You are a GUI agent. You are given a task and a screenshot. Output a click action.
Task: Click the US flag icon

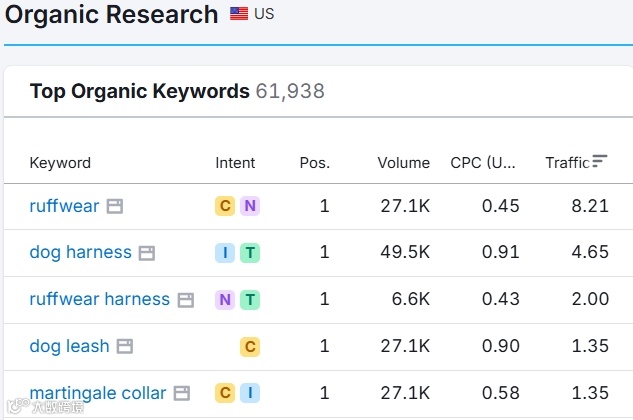pyautogui.click(x=239, y=14)
